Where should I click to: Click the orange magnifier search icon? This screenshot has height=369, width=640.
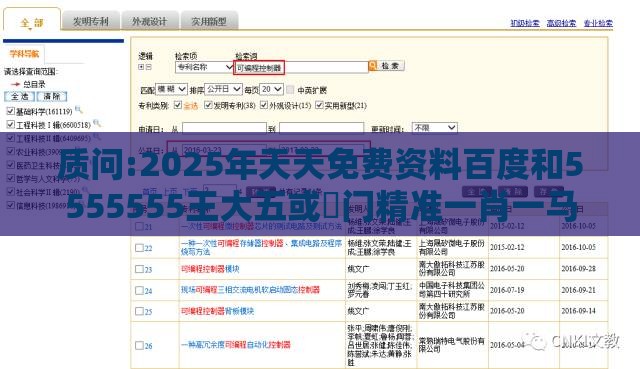tap(373, 66)
